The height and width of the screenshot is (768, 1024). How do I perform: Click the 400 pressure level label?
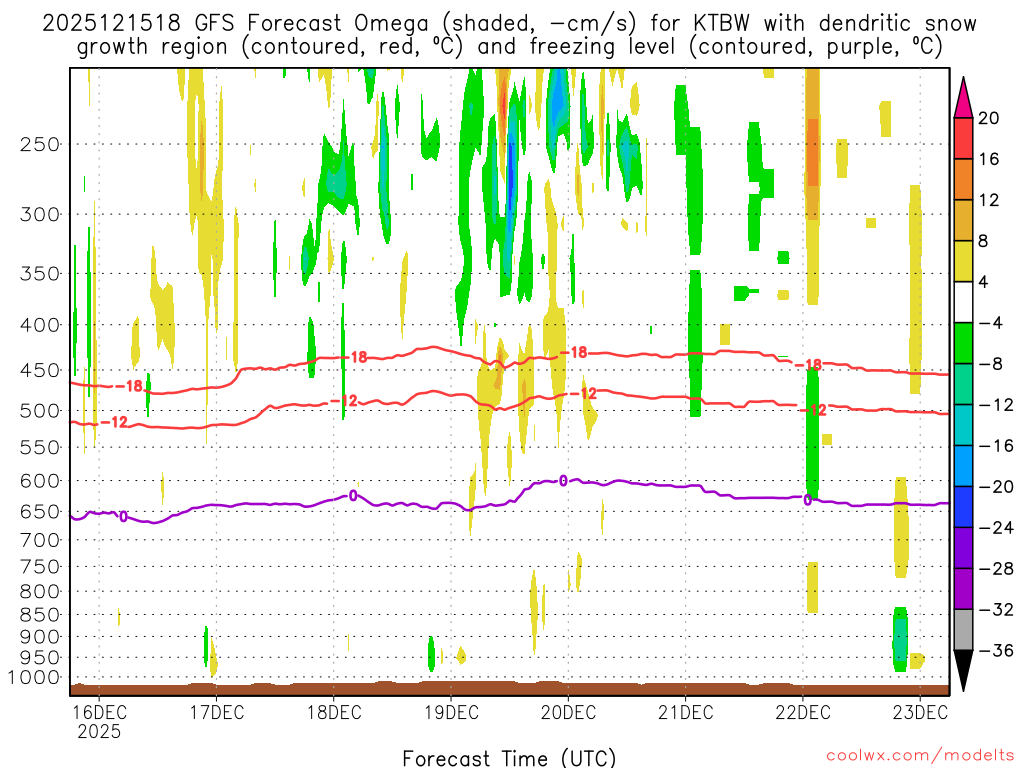[x=40, y=325]
